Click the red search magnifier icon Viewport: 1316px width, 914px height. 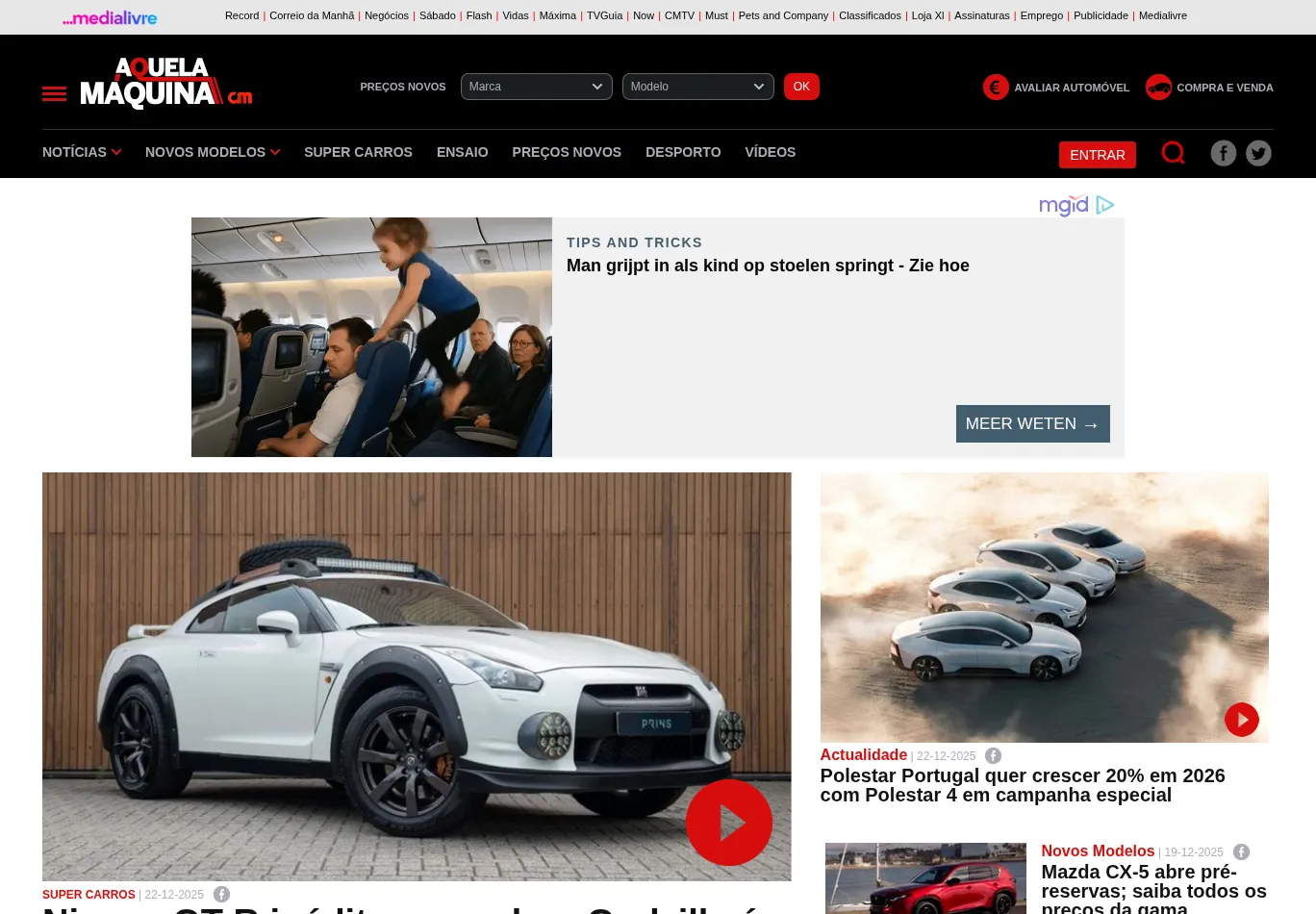tap(1173, 153)
